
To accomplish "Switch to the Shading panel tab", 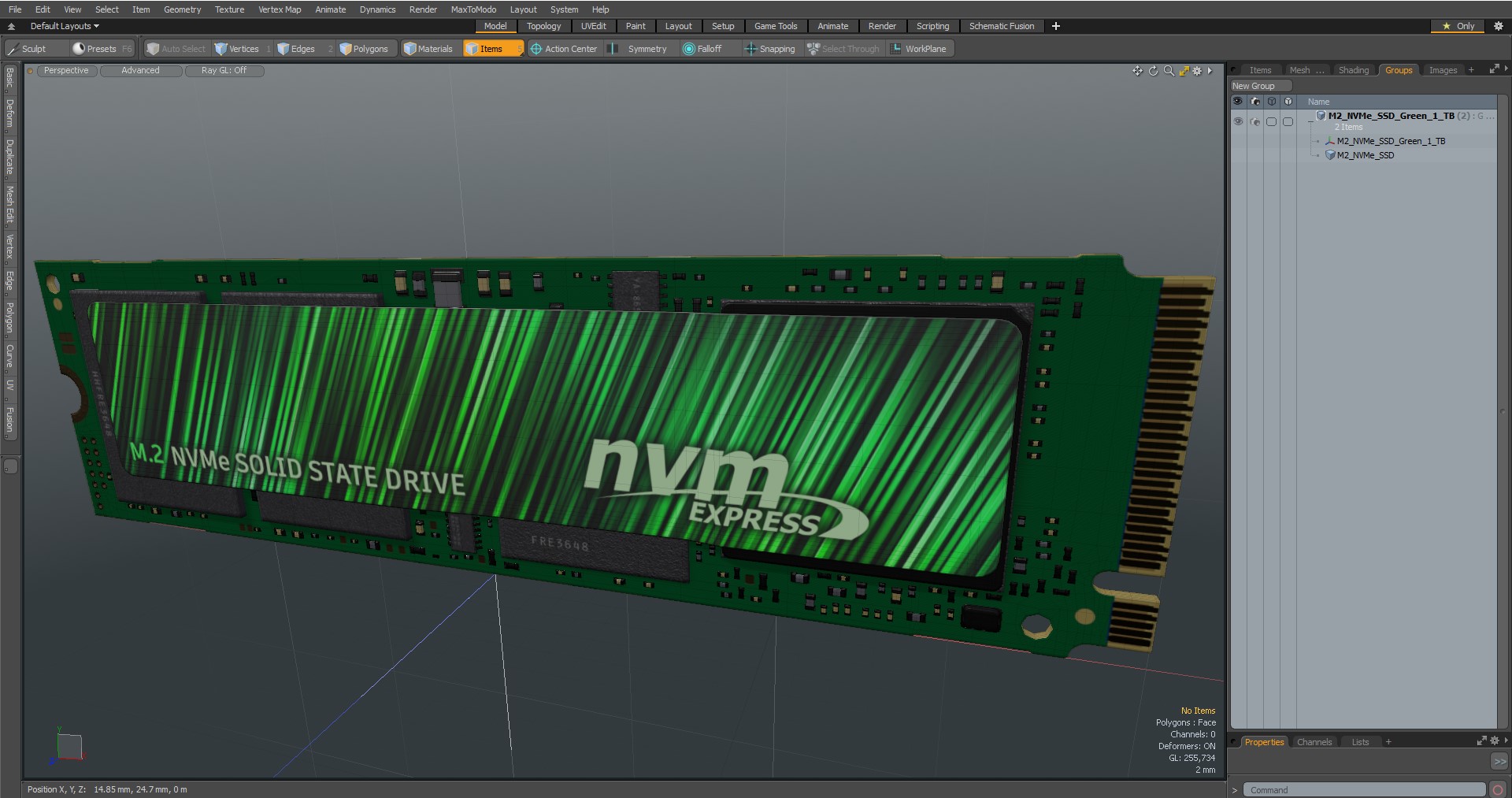I will tap(1353, 70).
